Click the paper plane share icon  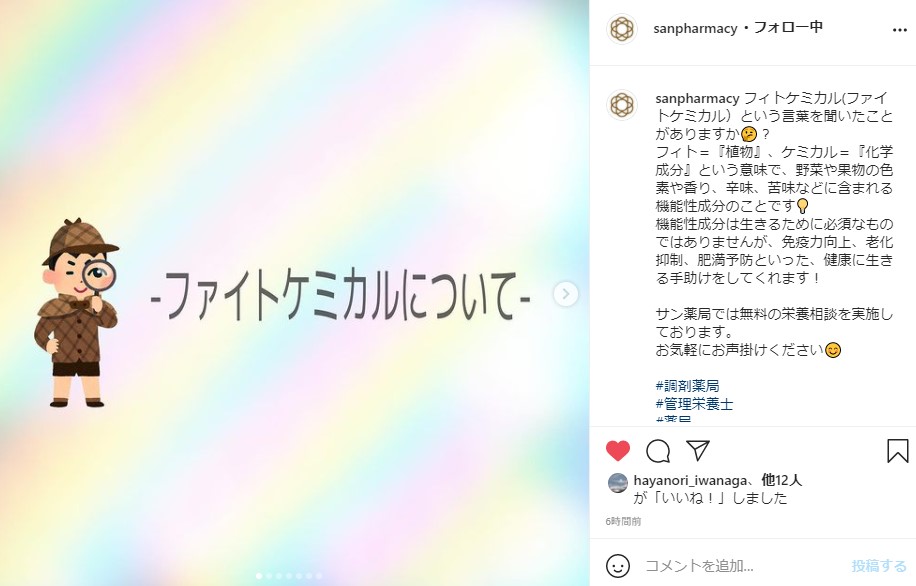tap(698, 450)
